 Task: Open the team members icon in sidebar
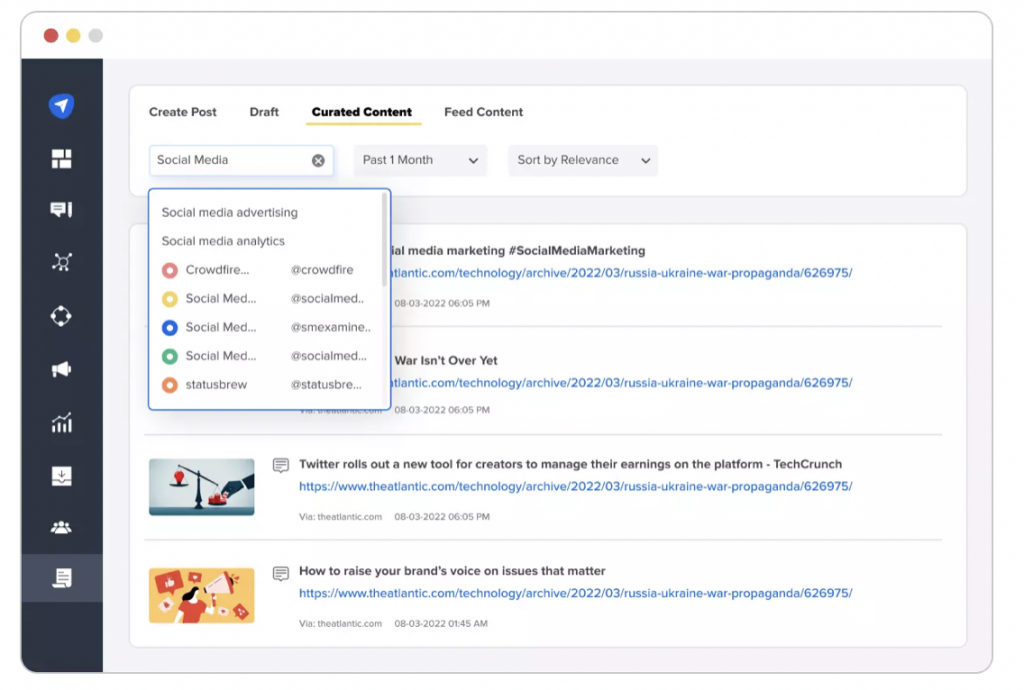tap(62, 527)
